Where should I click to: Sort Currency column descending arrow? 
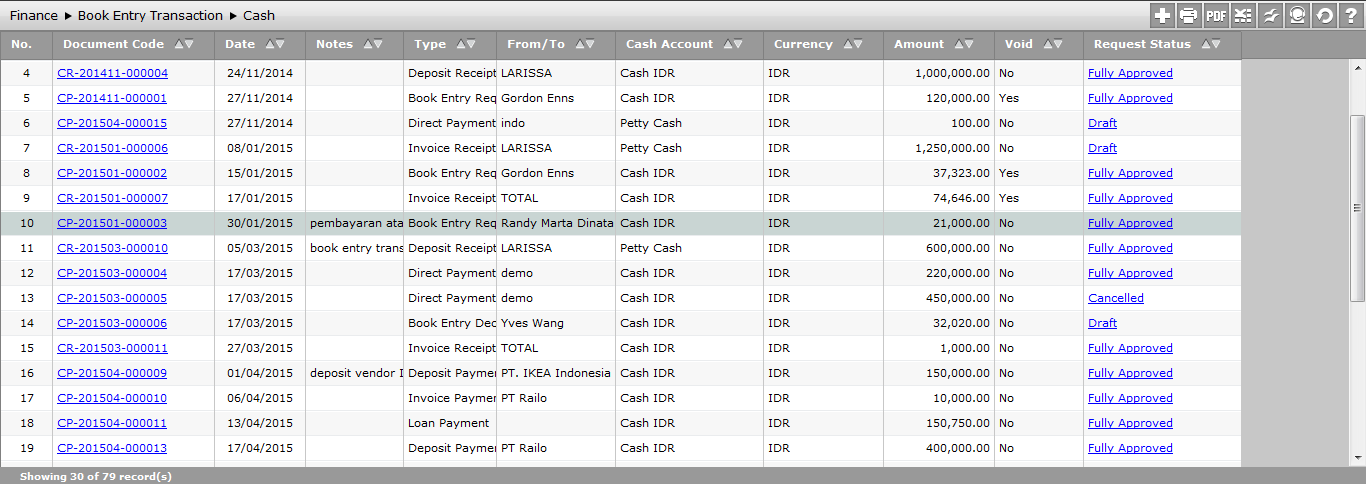click(x=858, y=44)
